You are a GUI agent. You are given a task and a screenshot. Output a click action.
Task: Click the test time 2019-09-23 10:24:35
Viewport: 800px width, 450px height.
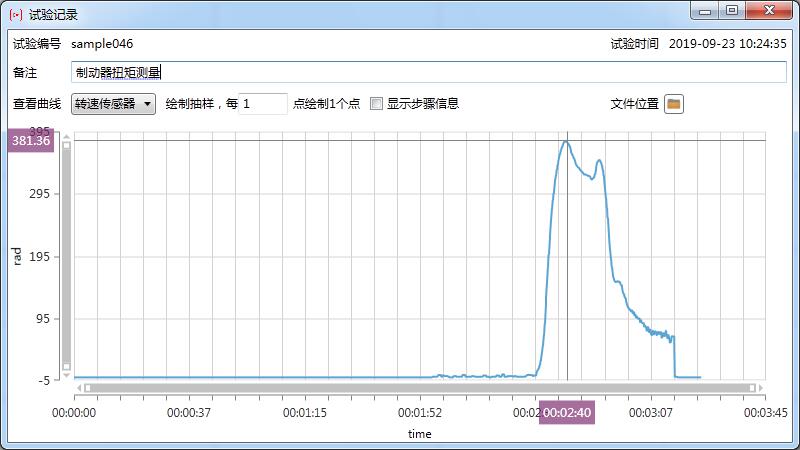point(728,44)
